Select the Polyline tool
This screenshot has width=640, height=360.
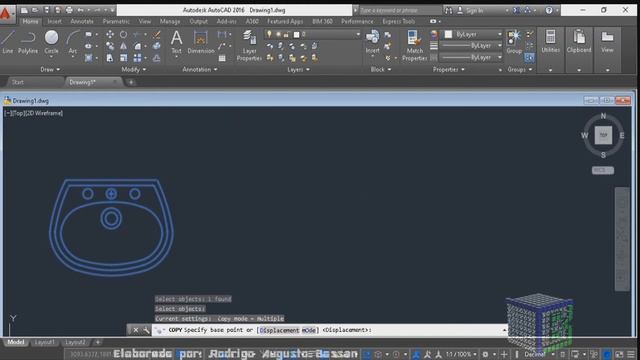pos(28,42)
